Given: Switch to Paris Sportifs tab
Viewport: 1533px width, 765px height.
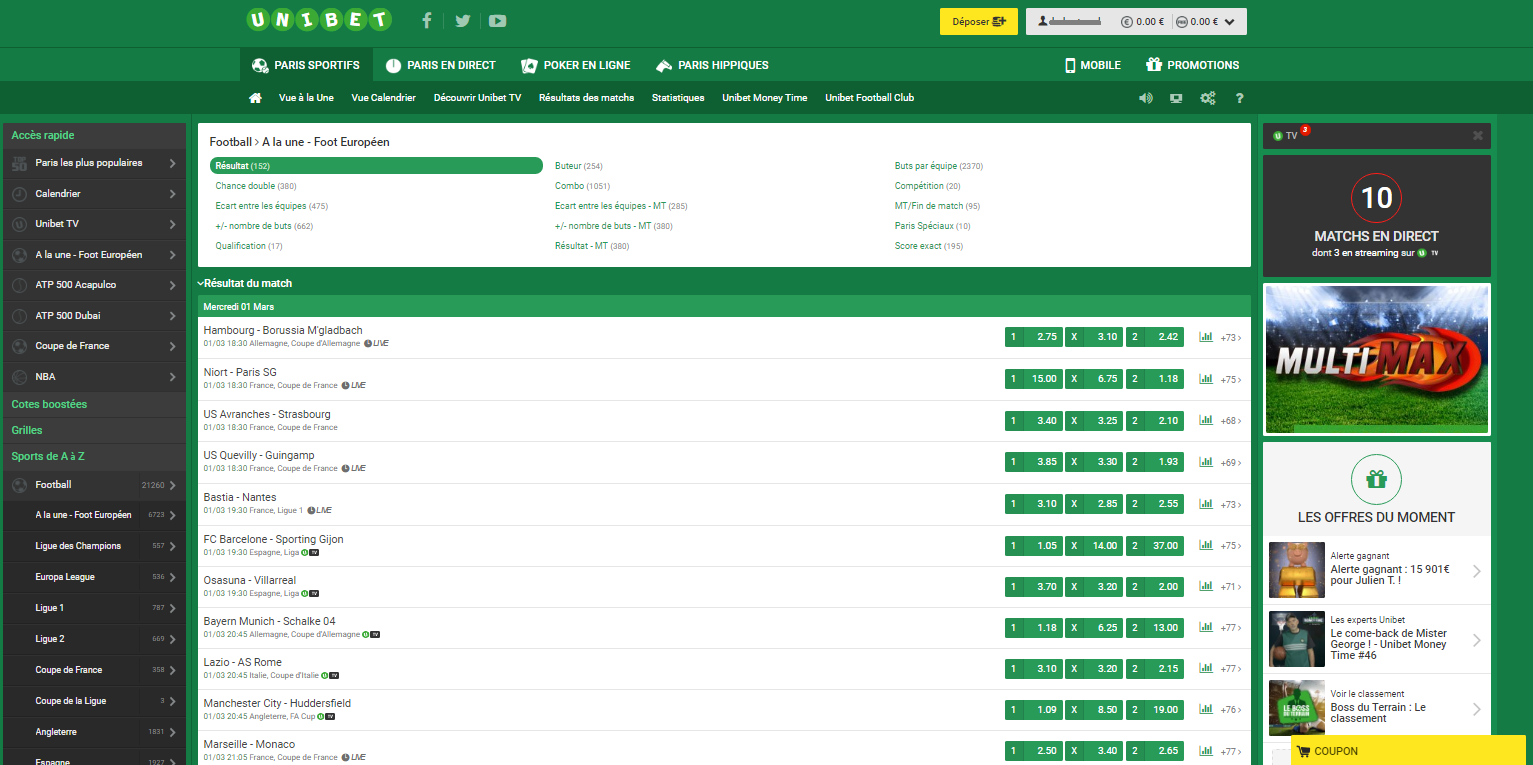Looking at the screenshot, I should (306, 65).
